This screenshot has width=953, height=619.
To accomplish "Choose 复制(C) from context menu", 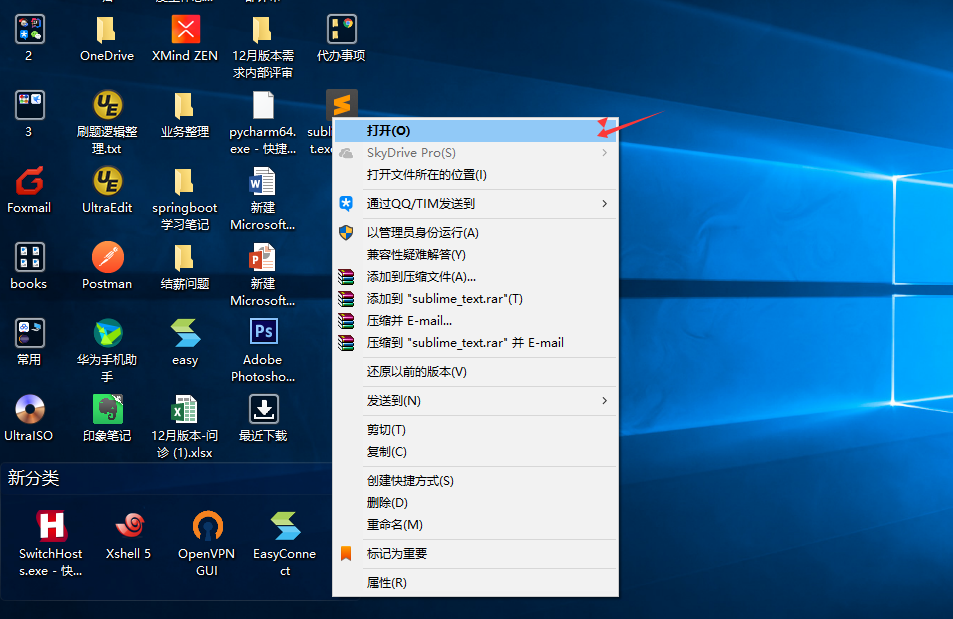I will click(475, 452).
